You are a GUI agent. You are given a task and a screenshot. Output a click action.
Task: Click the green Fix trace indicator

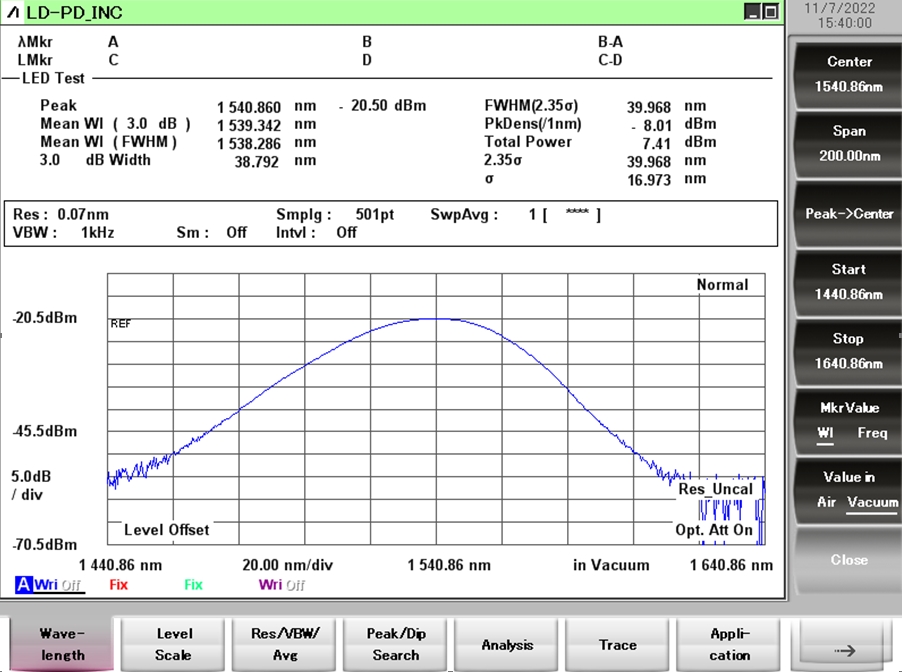tap(193, 585)
